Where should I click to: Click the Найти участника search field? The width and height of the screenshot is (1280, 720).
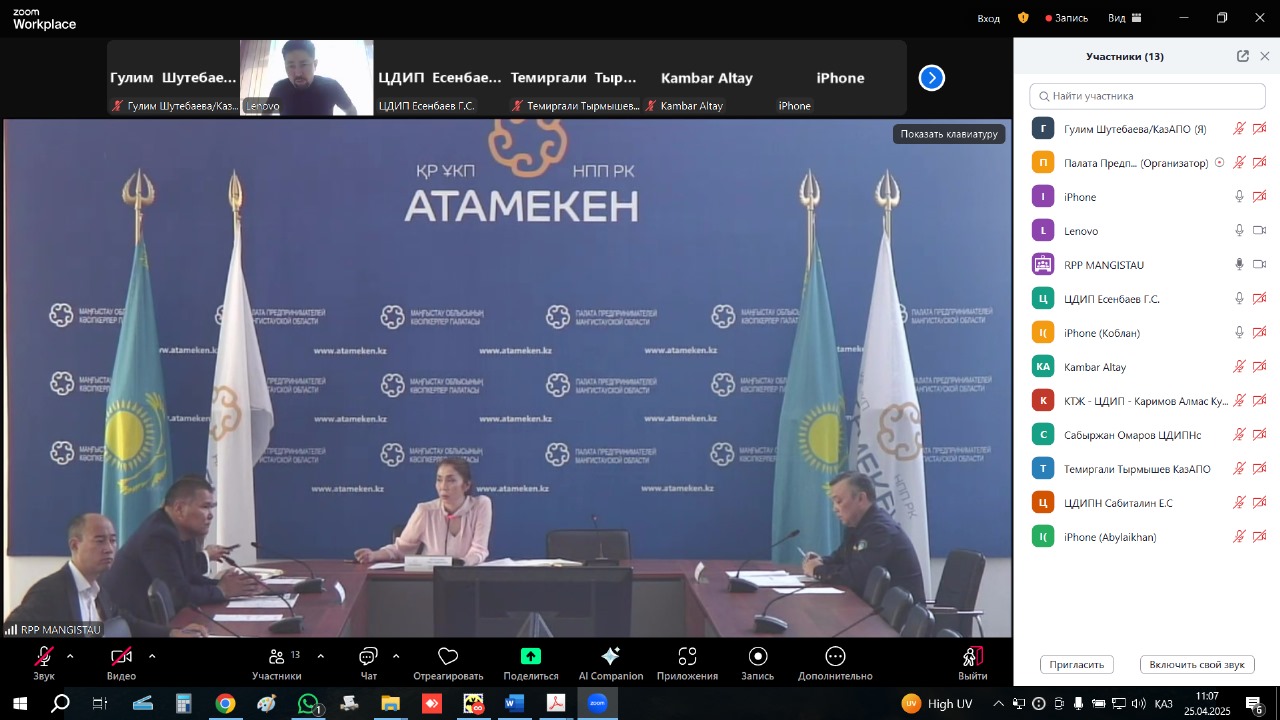pyautogui.click(x=1148, y=96)
